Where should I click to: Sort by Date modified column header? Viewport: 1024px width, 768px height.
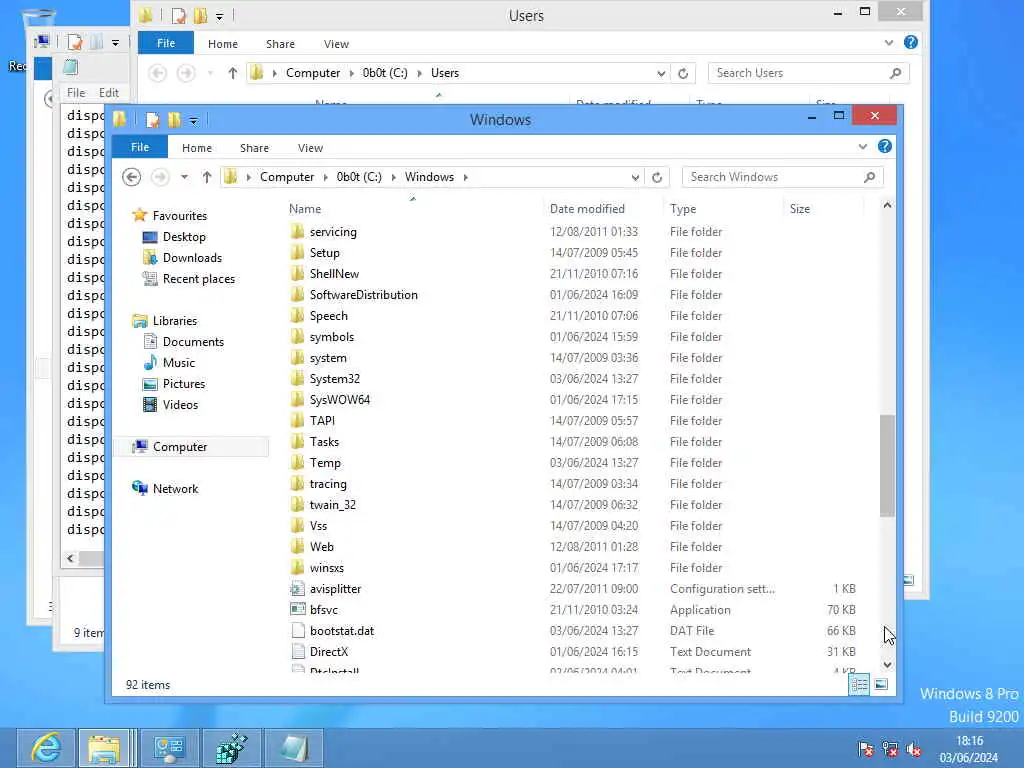(603, 209)
